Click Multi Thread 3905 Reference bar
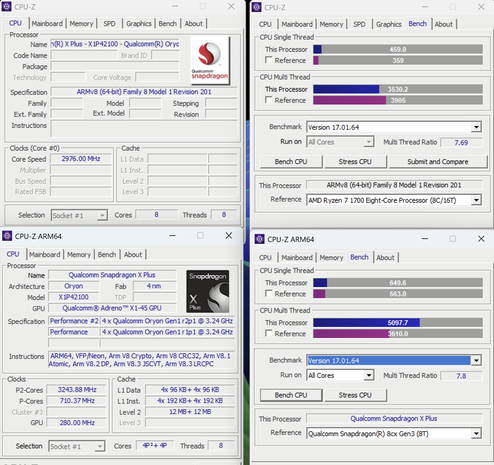Screen dimensions: 494x465 398,100
